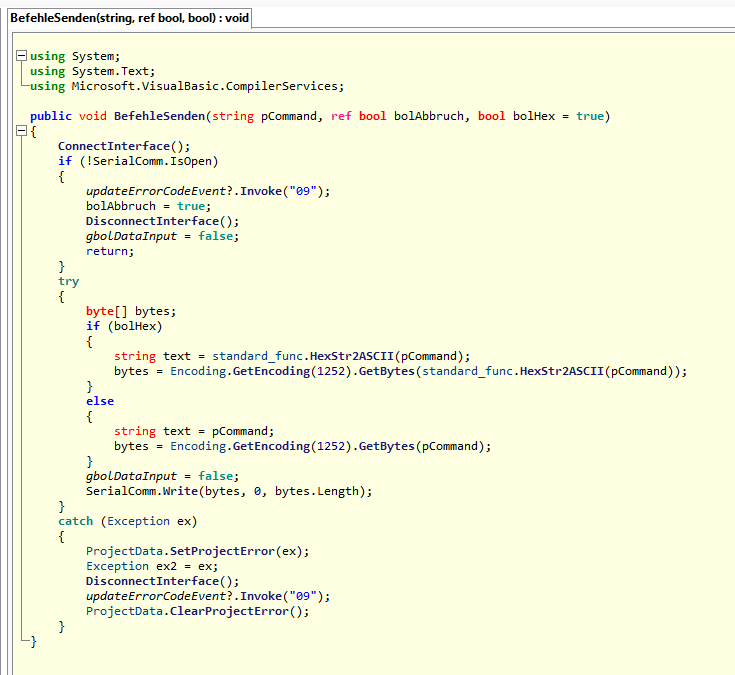The image size is (735, 675).
Task: Click the 'using System;' line
Action: tap(75, 56)
